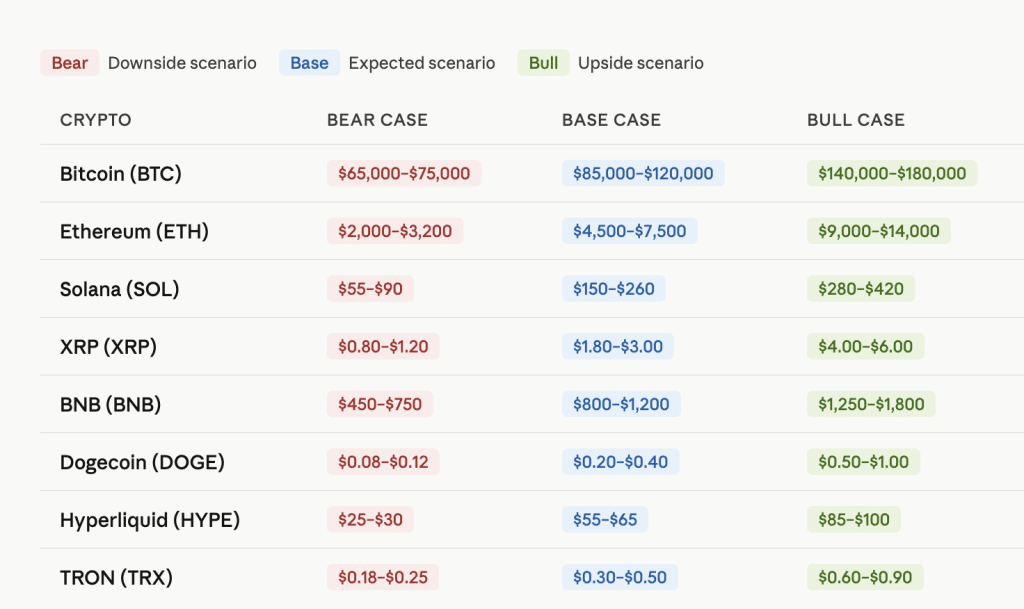Click the 'Expected scenario' legend text

coord(422,63)
